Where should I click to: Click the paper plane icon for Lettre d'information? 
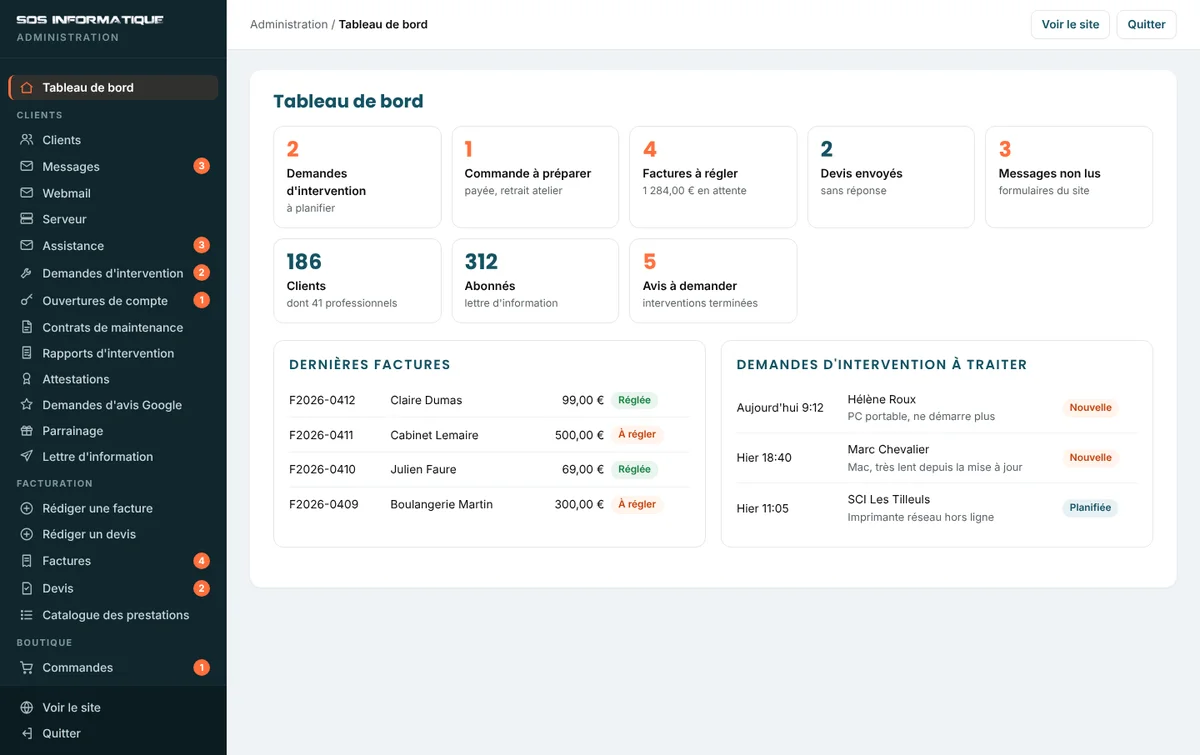pyautogui.click(x=27, y=457)
